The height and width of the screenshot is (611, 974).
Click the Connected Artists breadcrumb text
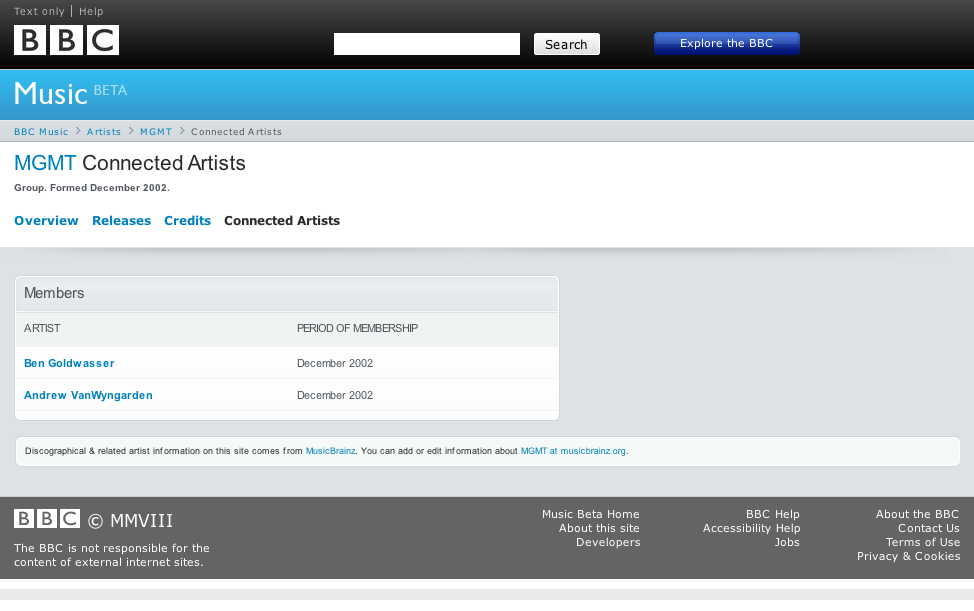click(236, 132)
